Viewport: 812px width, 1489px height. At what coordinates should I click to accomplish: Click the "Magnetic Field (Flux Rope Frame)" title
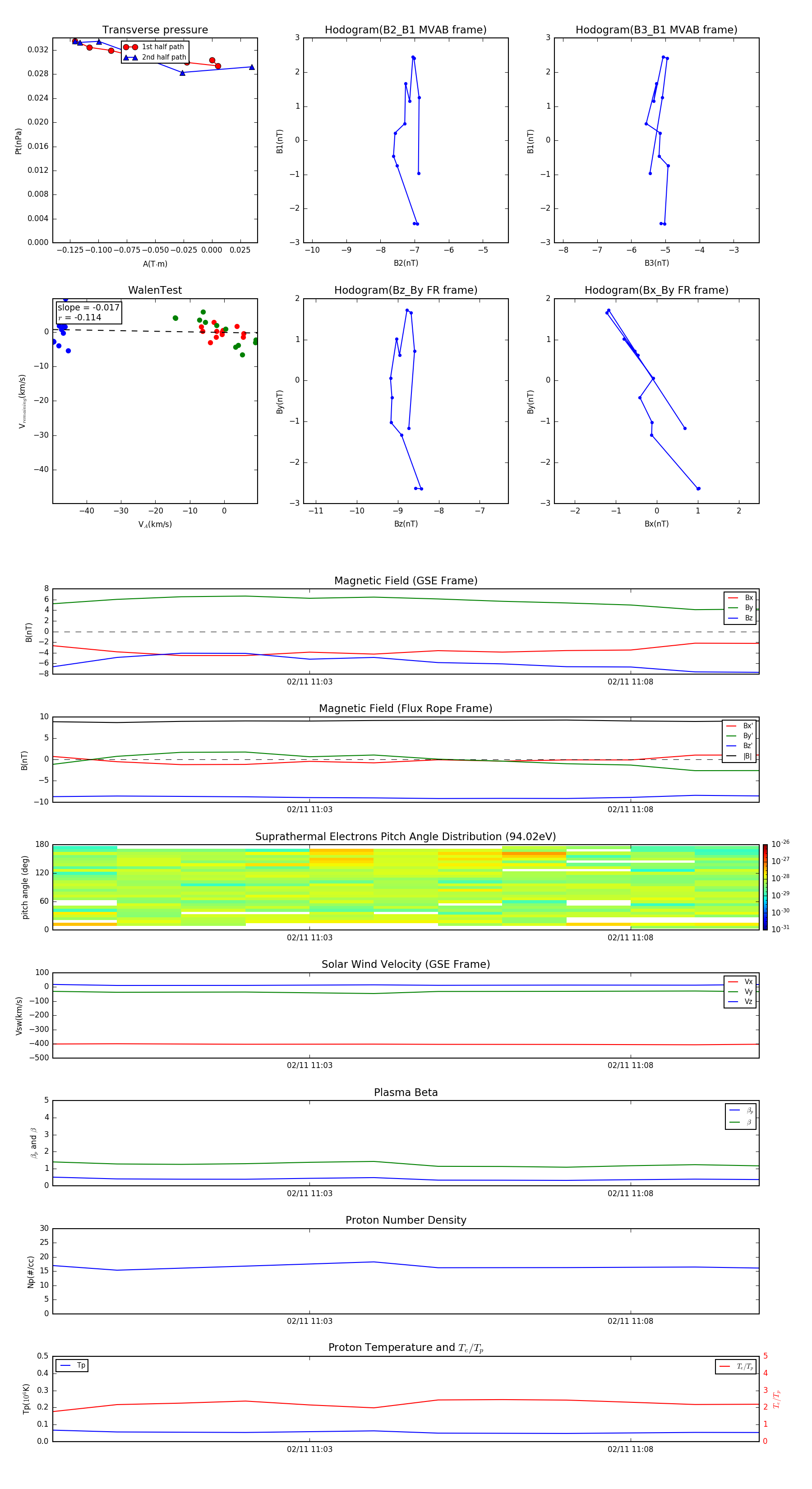pyautogui.click(x=406, y=709)
